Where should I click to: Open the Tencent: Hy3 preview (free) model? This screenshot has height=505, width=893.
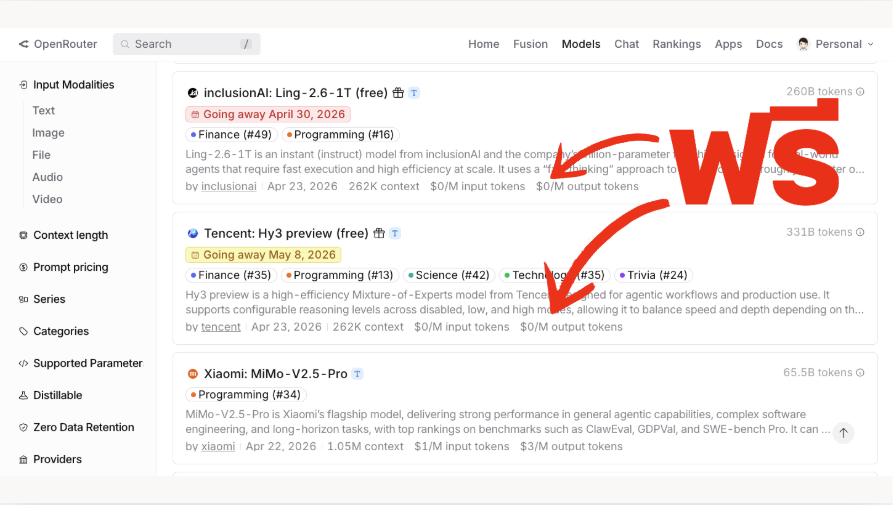click(x=286, y=233)
